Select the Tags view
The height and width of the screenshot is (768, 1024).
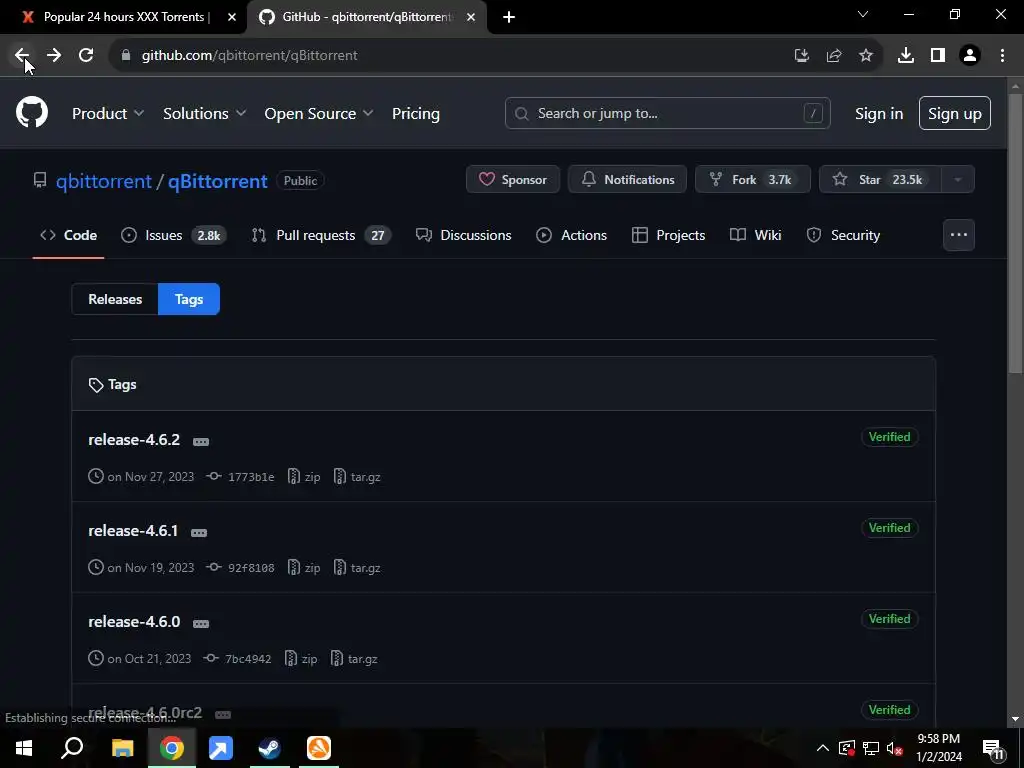point(189,299)
